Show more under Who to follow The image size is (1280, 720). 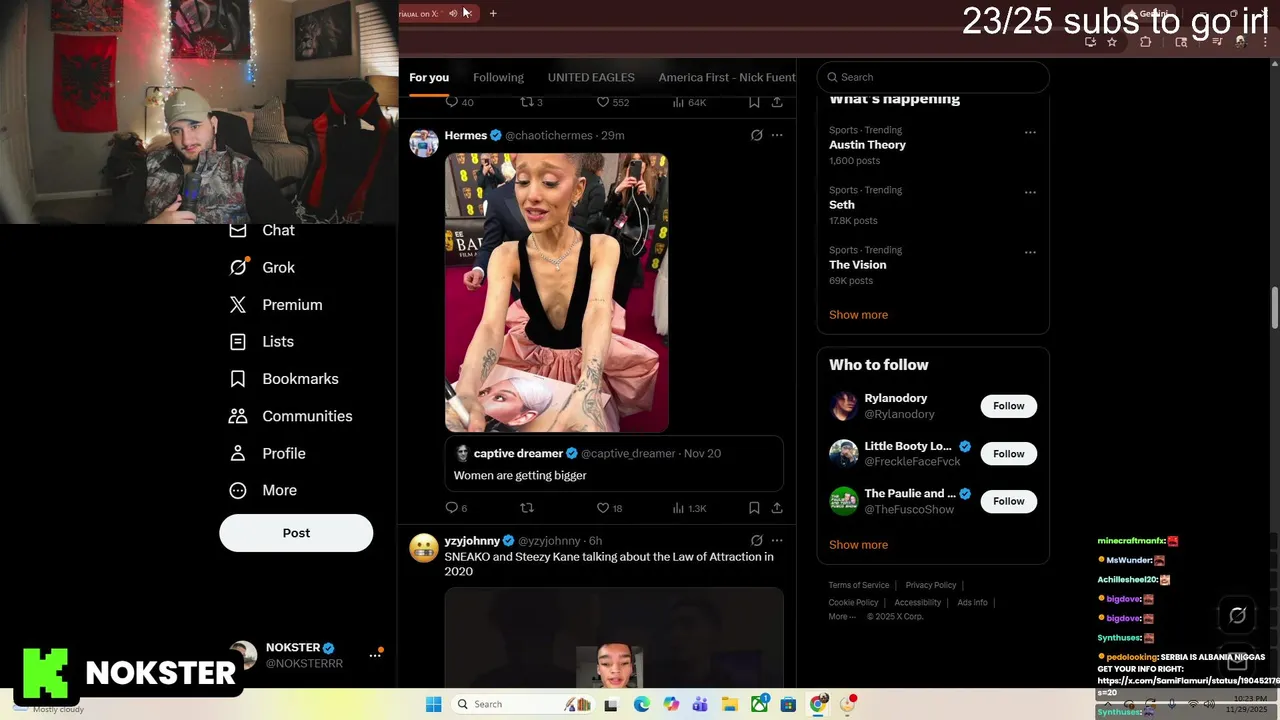(858, 545)
